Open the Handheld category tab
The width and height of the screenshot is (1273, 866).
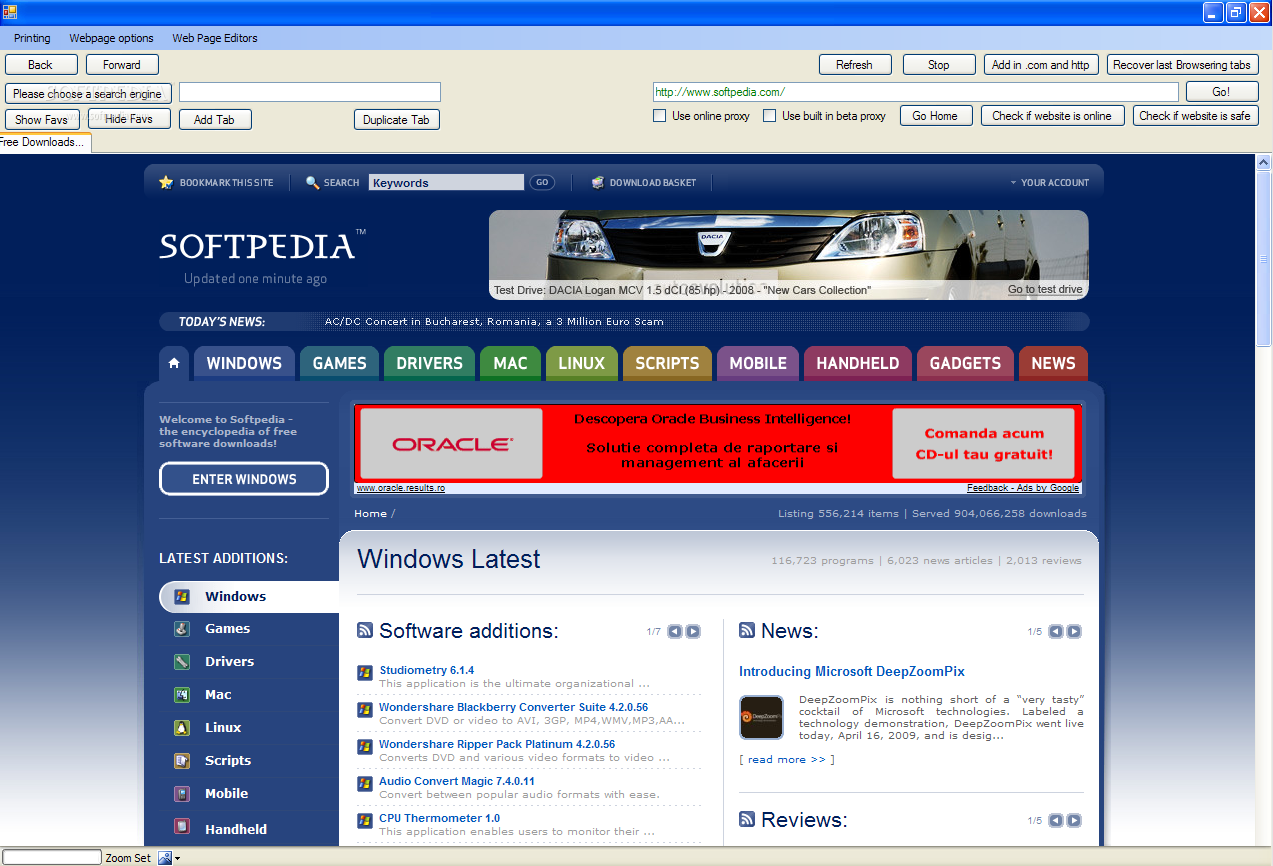(x=858, y=364)
